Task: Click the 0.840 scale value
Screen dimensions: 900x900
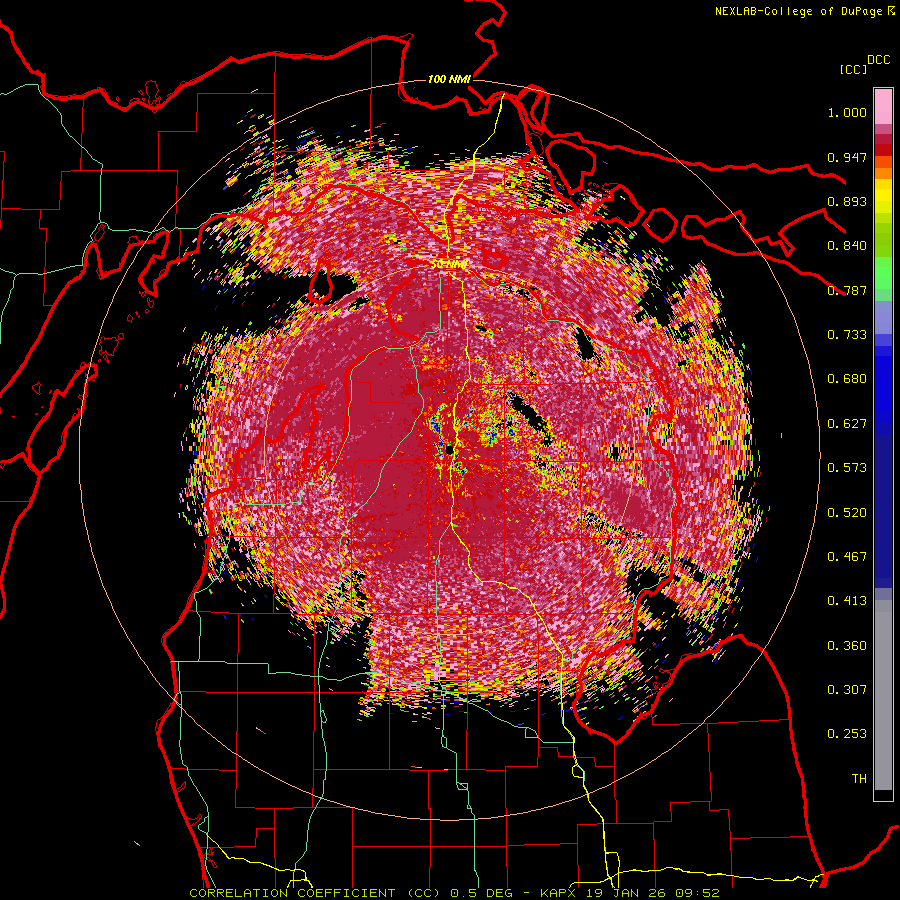Action: point(847,246)
